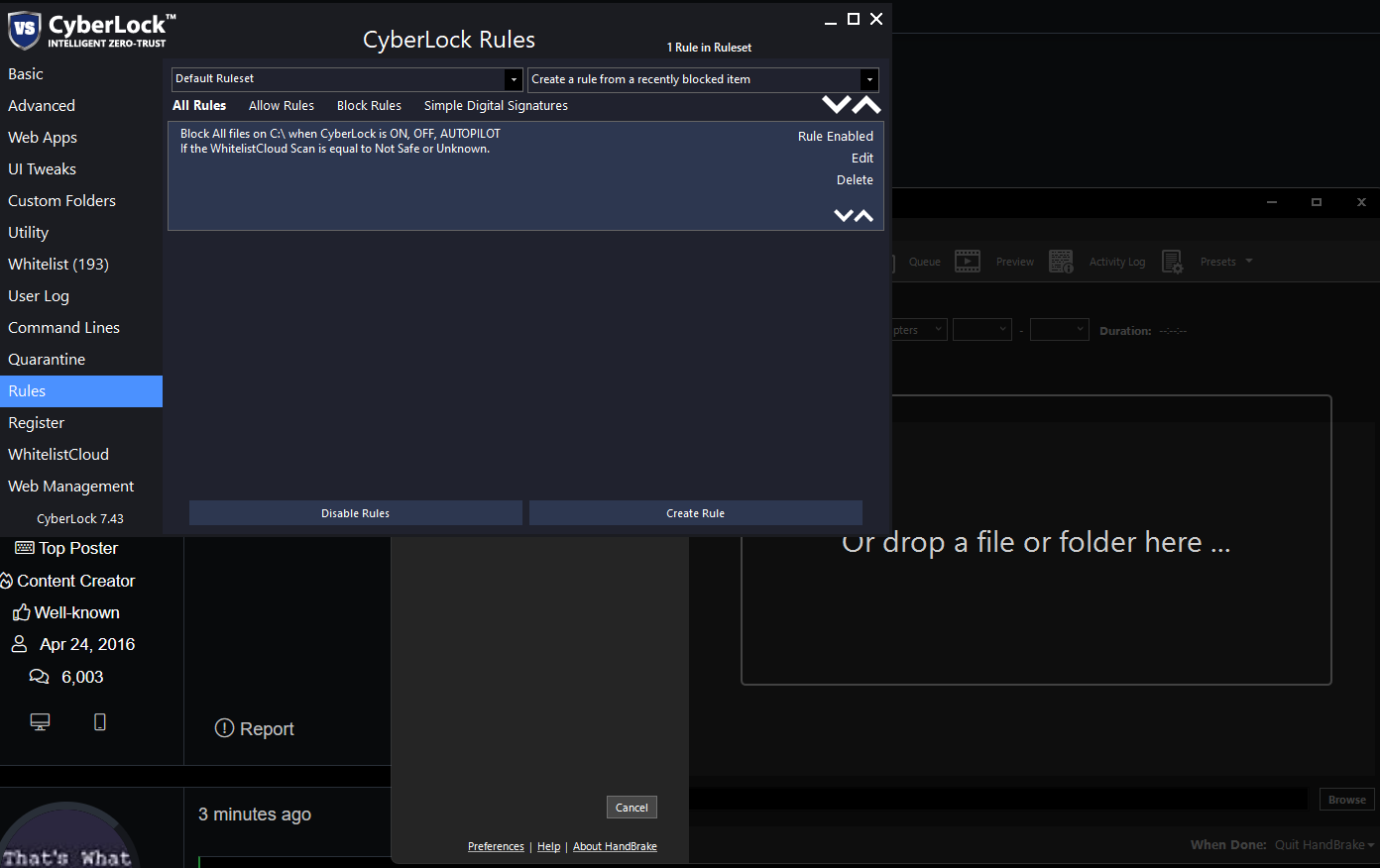This screenshot has width=1380, height=868.
Task: Move ruleset list up with top chevron
Action: coord(866,104)
